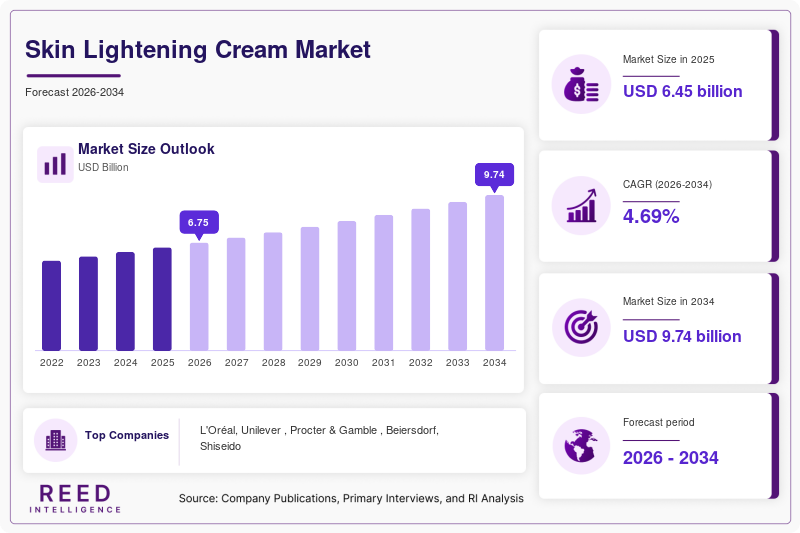Click the building icon beside Top Companies
This screenshot has width=800, height=533.
click(x=56, y=440)
